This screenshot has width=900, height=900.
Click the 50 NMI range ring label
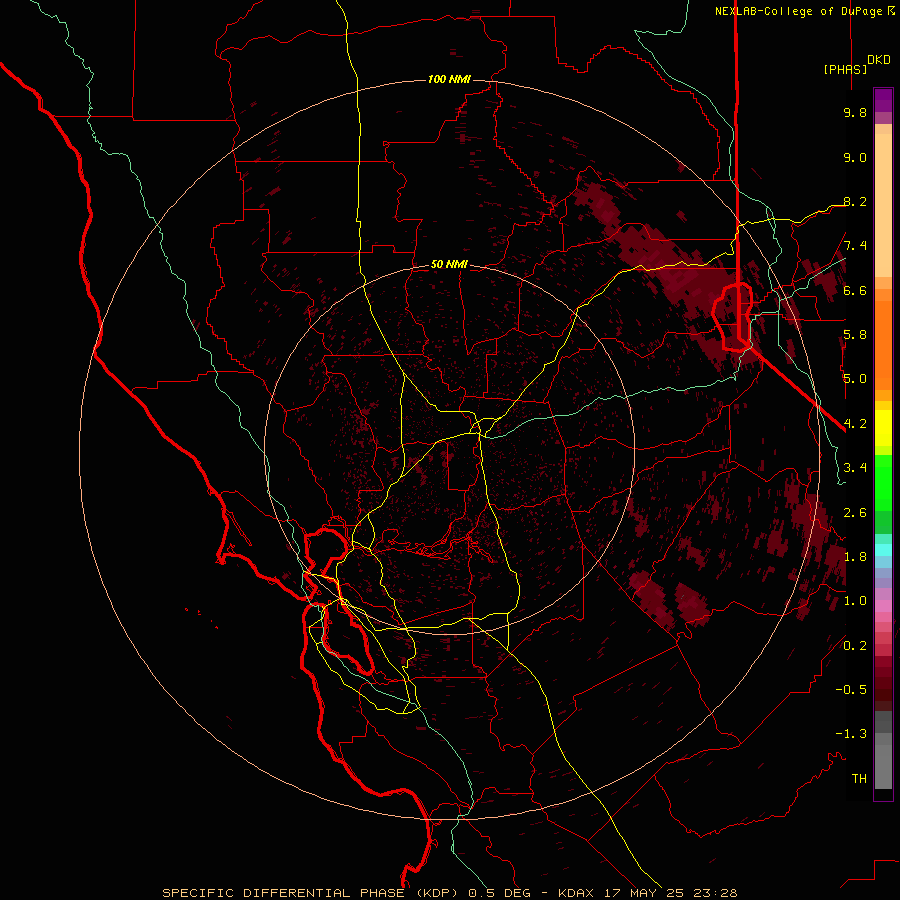pyautogui.click(x=449, y=264)
